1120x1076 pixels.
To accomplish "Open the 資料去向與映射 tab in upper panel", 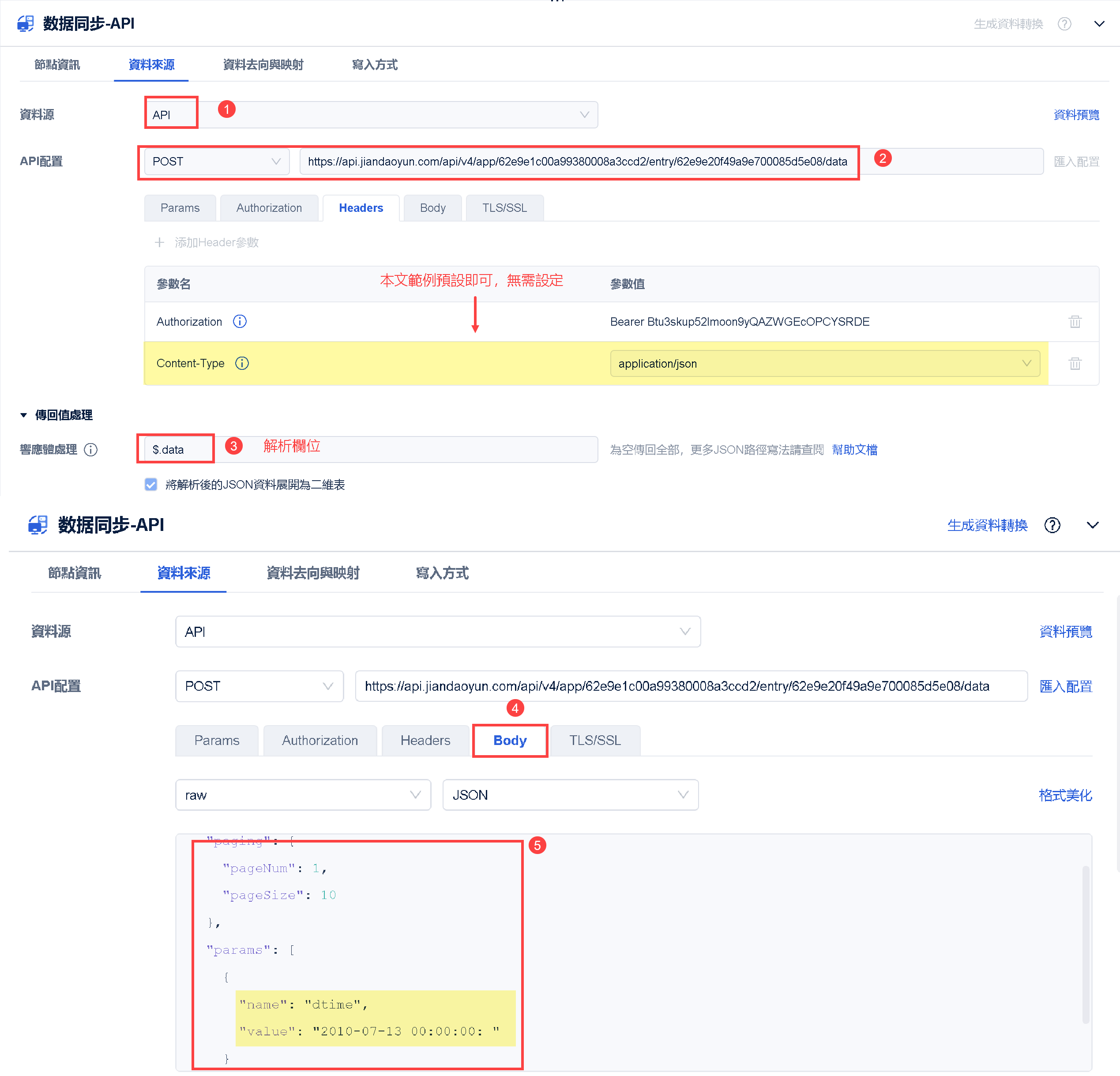I will (x=263, y=64).
